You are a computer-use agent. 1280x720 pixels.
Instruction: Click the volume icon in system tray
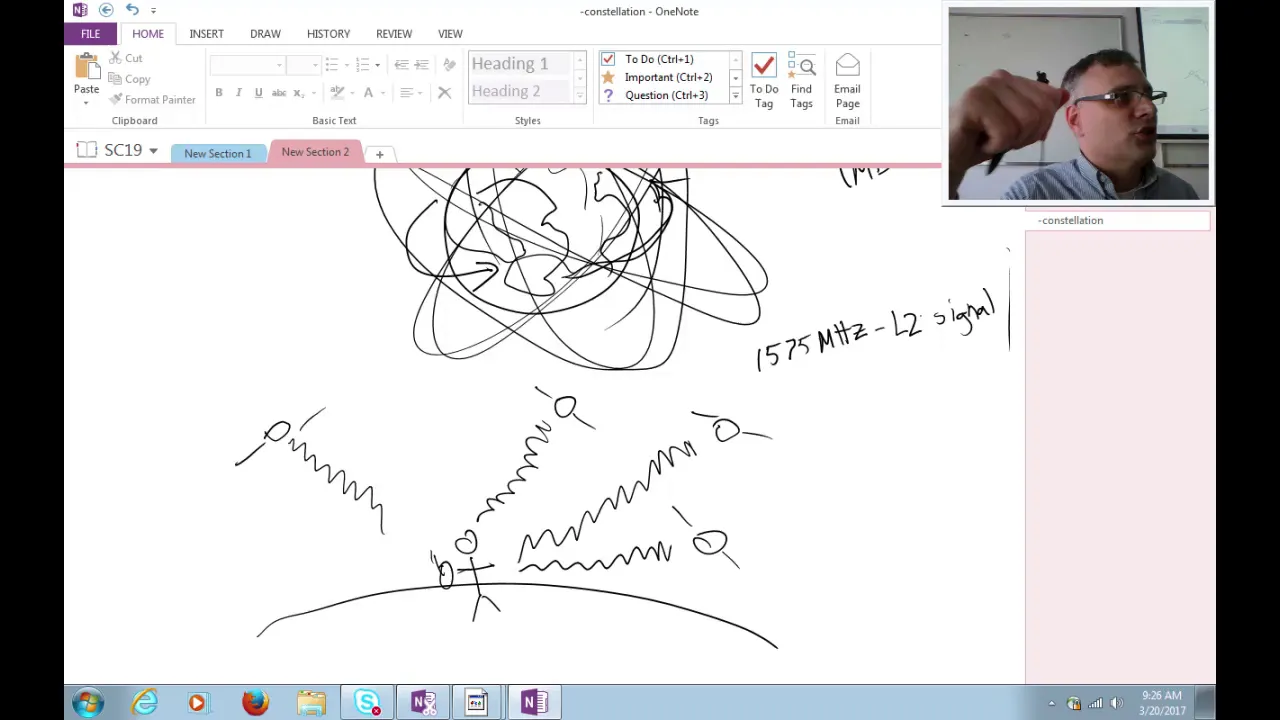(1116, 703)
